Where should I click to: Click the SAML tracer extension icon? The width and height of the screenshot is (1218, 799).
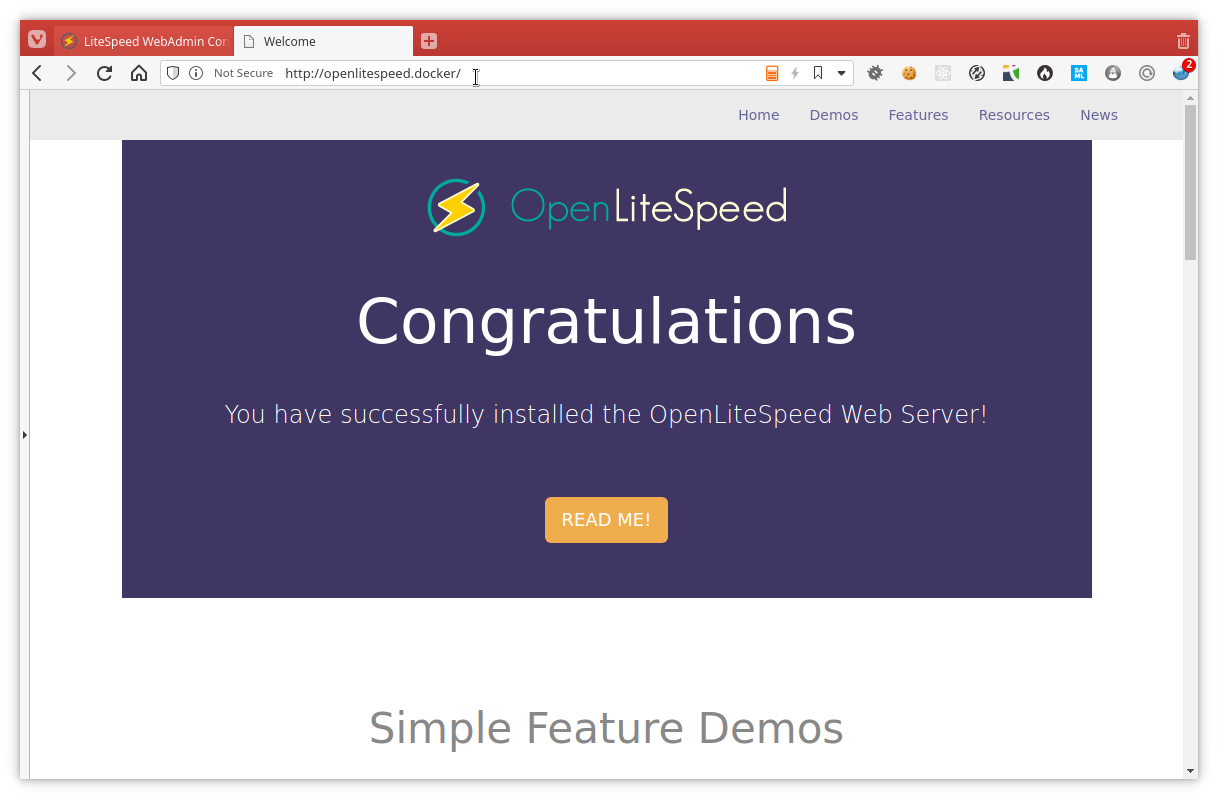[1079, 72]
